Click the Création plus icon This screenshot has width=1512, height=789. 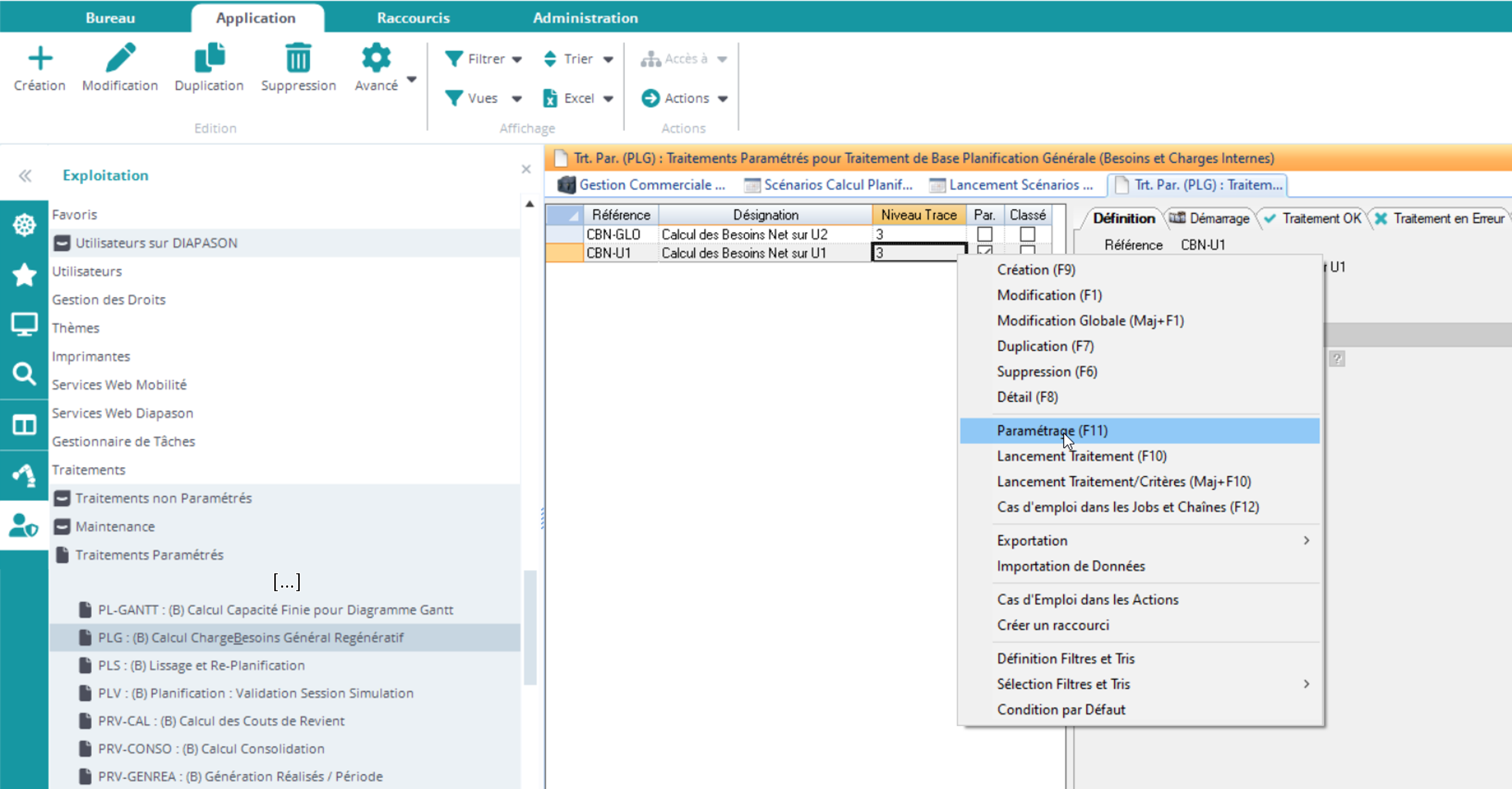40,58
